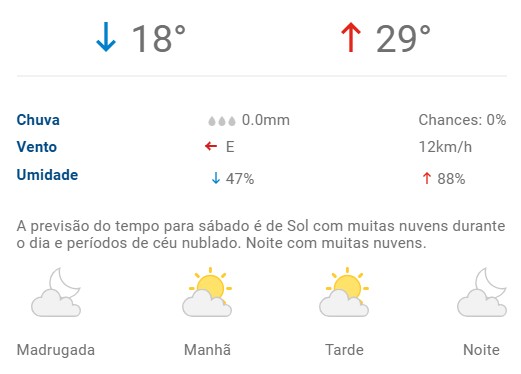Click the Tarde period label
The width and height of the screenshot is (521, 374).
tap(344, 350)
